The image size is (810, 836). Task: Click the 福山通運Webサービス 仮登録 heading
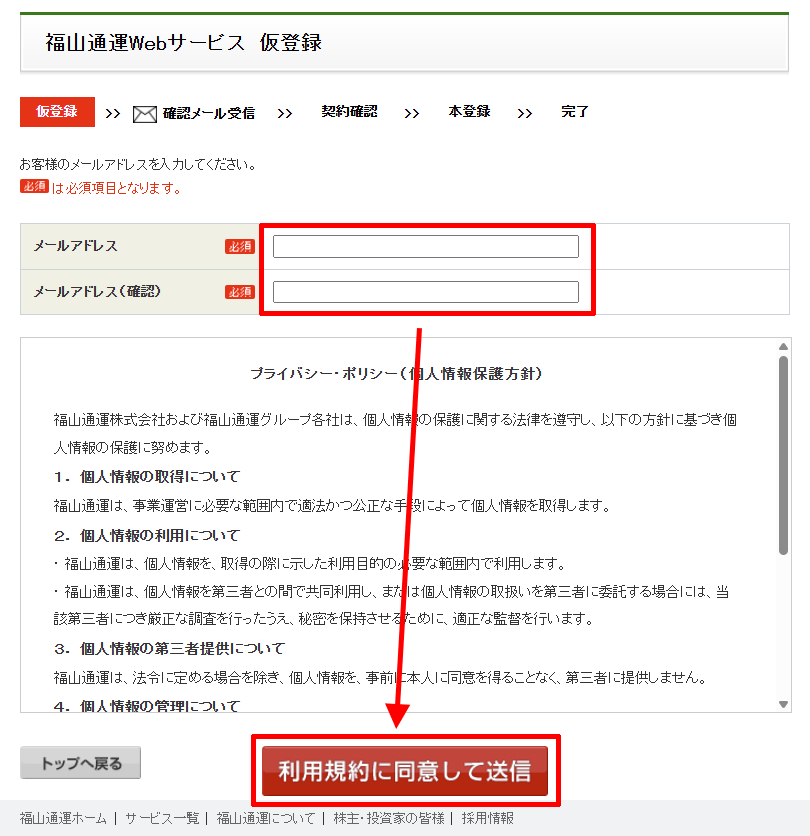click(x=183, y=43)
